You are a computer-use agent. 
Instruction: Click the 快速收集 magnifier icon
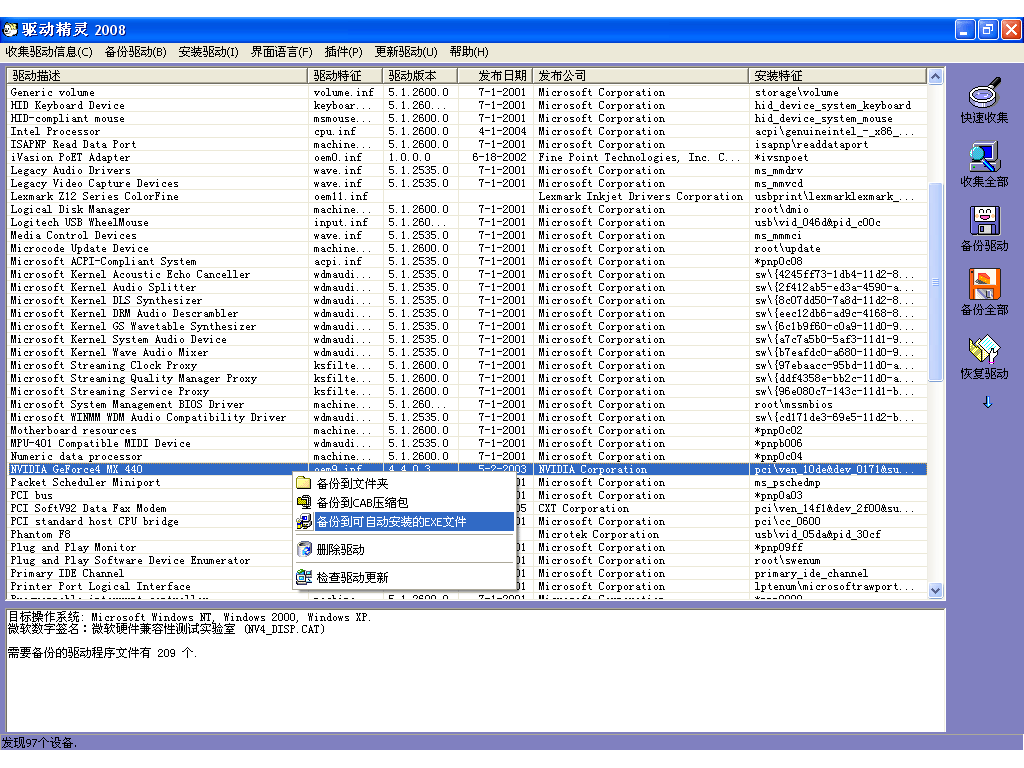(x=984, y=93)
